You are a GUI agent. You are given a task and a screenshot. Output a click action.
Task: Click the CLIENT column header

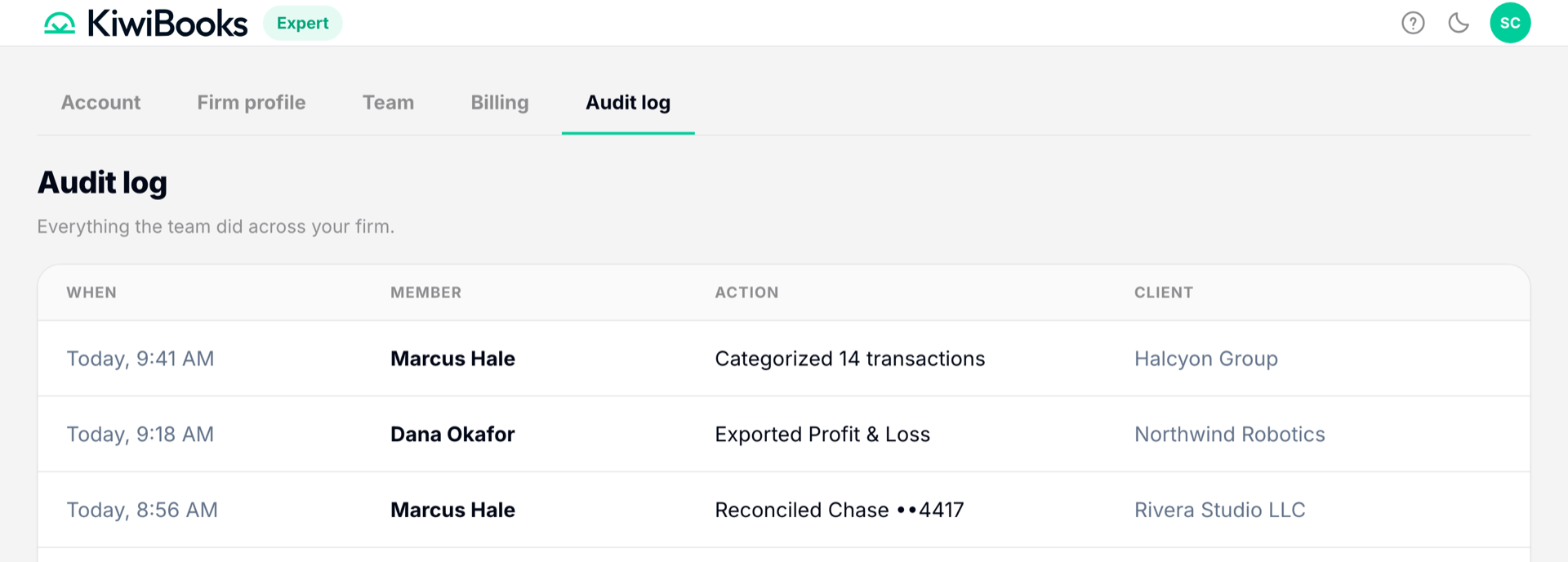click(x=1164, y=292)
